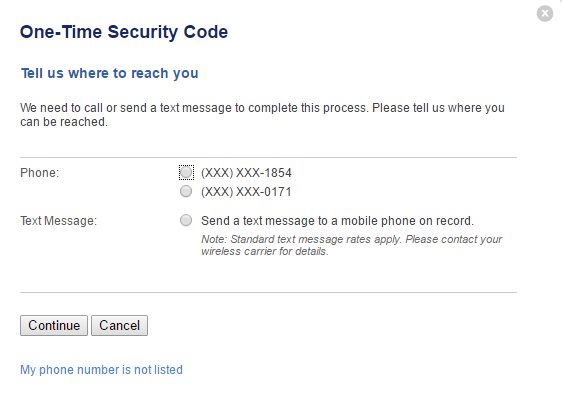Click the divider line above the Continue button
Image resolution: width=562 pixels, height=393 pixels.
pos(268,292)
